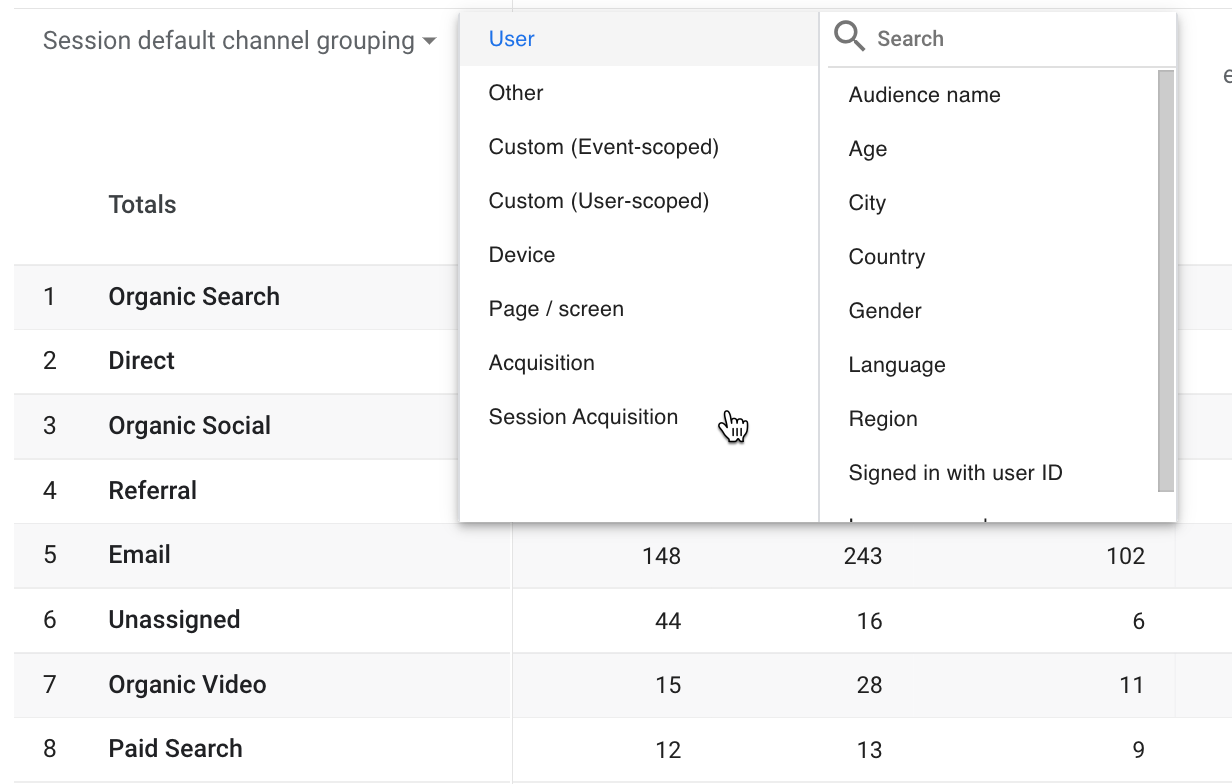Pick the Age dimension
The image size is (1232, 784).
pos(868,149)
